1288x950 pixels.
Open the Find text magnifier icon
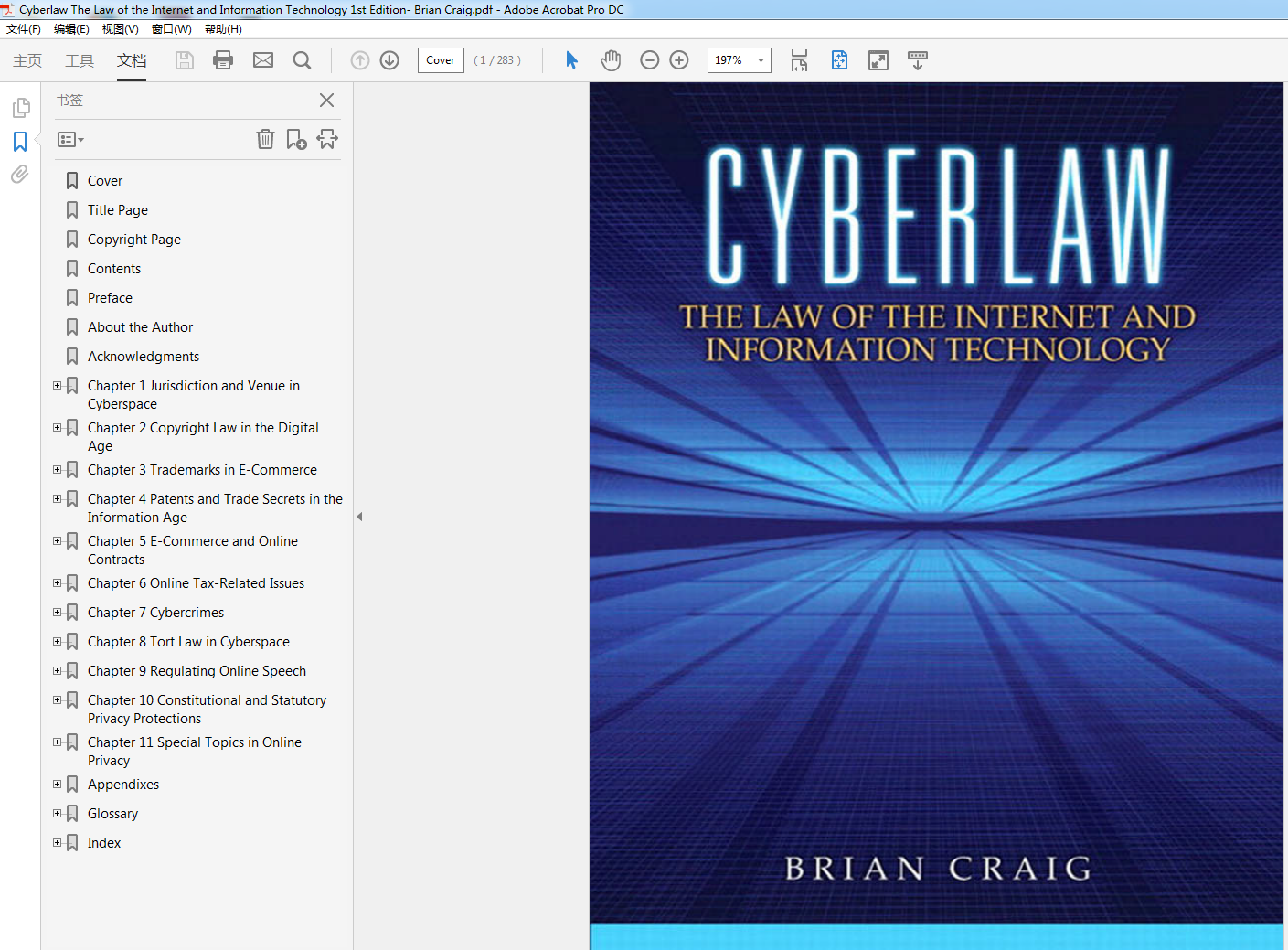click(302, 60)
